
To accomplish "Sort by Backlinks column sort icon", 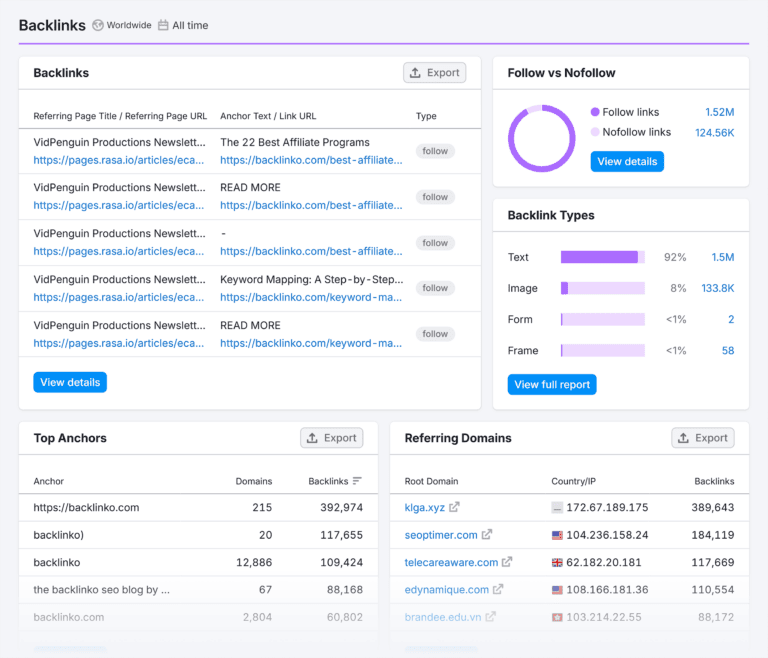I will 358,481.
